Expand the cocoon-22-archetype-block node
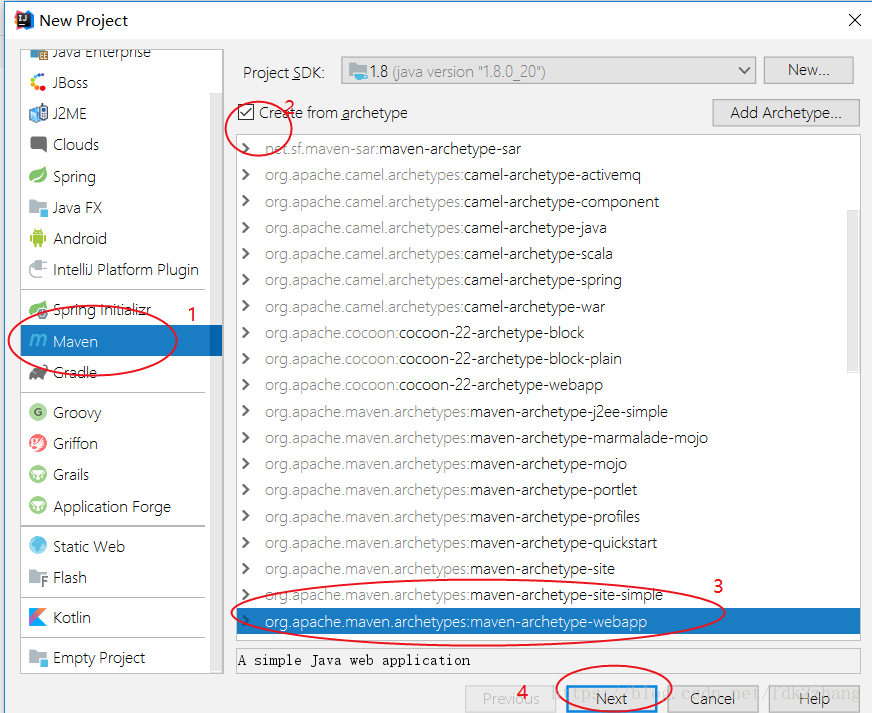 click(245, 333)
